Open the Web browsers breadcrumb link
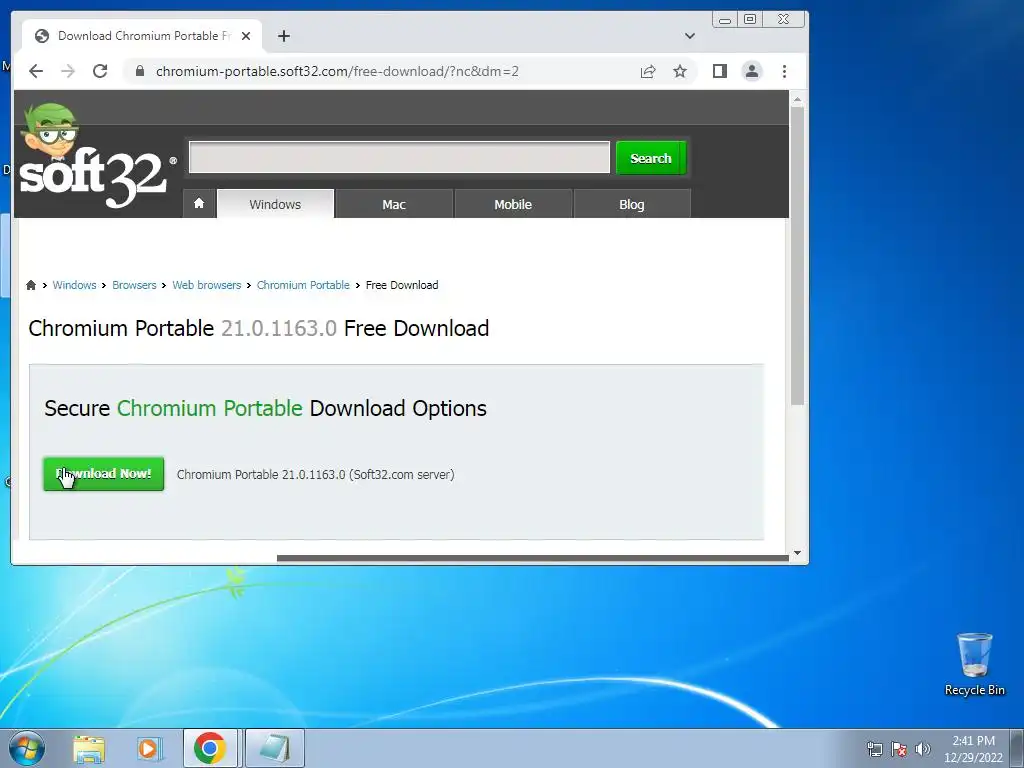The width and height of the screenshot is (1024, 768). point(206,285)
